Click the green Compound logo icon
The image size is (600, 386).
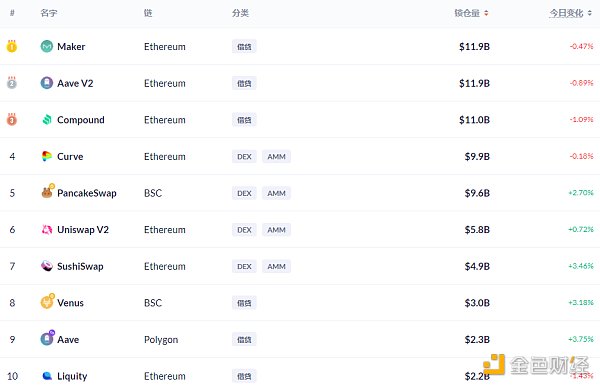click(x=47, y=119)
